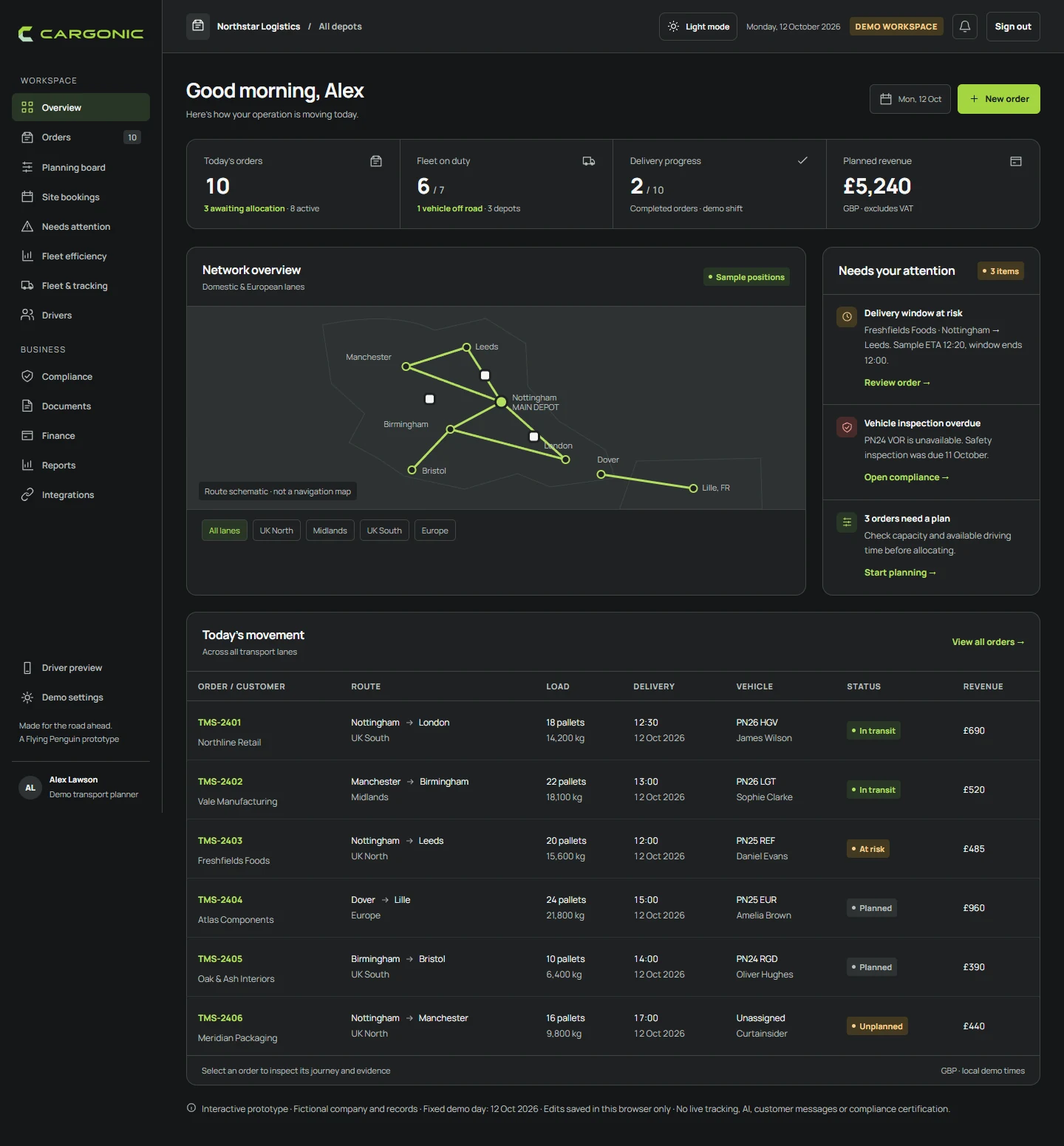Image resolution: width=1064 pixels, height=1146 pixels.
Task: Open order TMS-2403
Action: [x=220, y=841]
